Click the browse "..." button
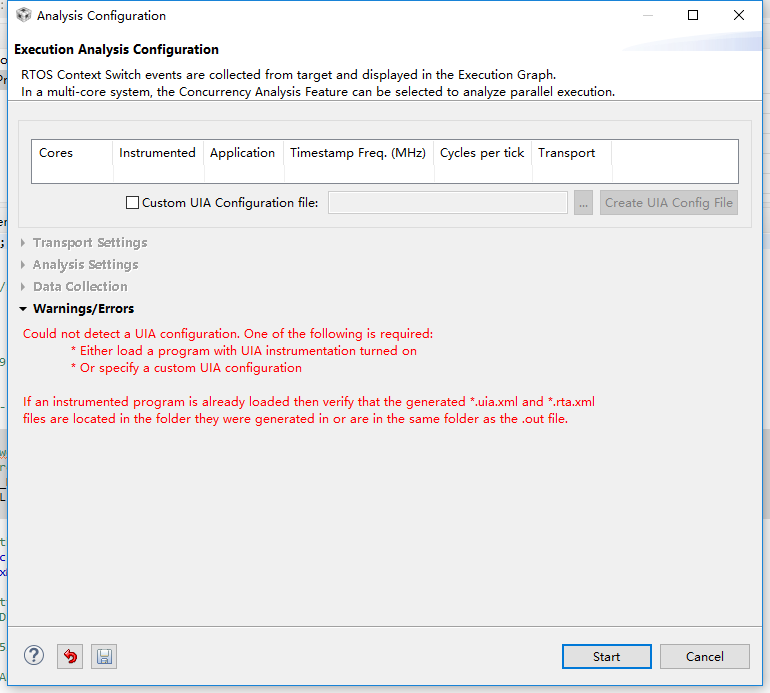 click(x=584, y=203)
